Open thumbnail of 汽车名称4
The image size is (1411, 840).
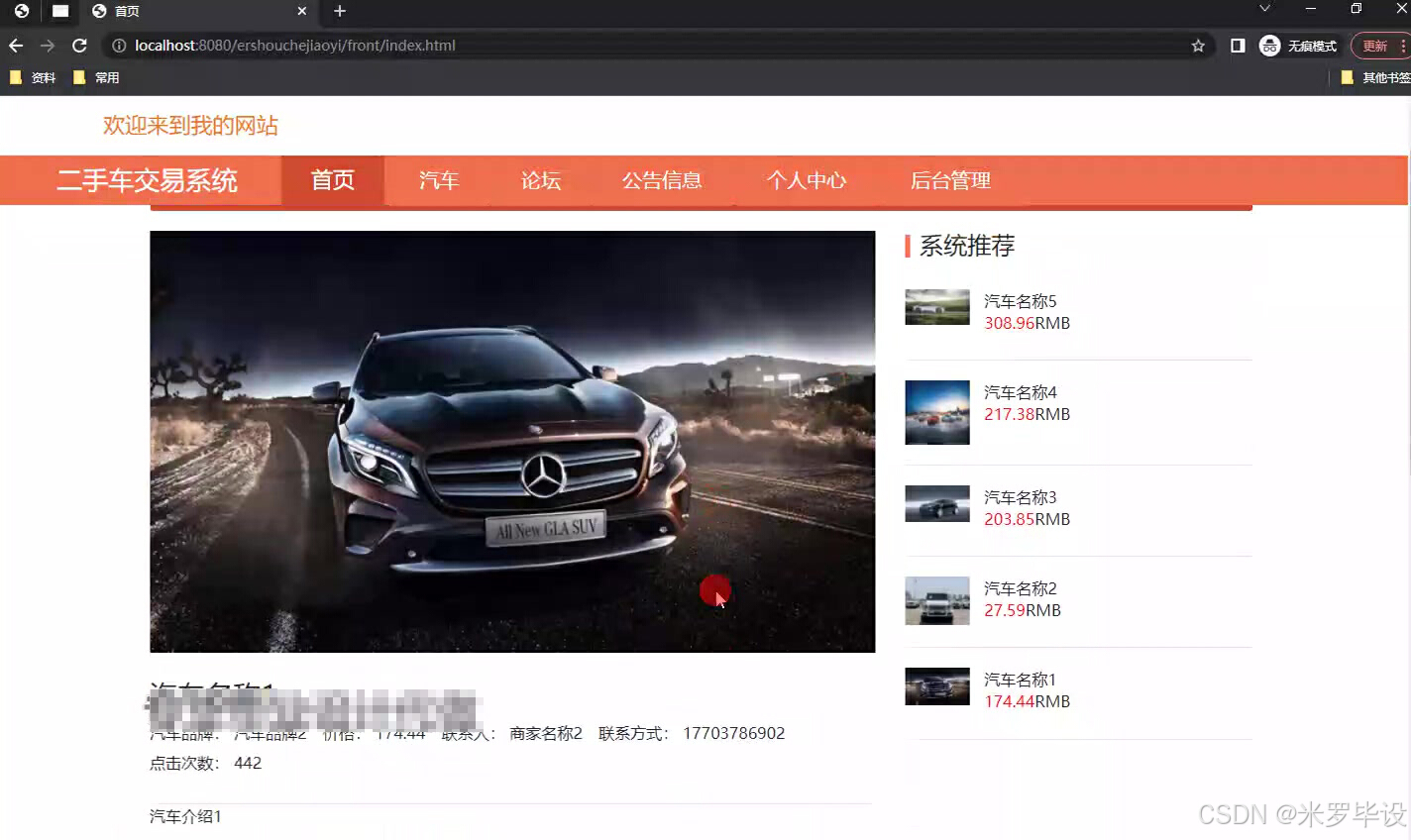click(937, 412)
